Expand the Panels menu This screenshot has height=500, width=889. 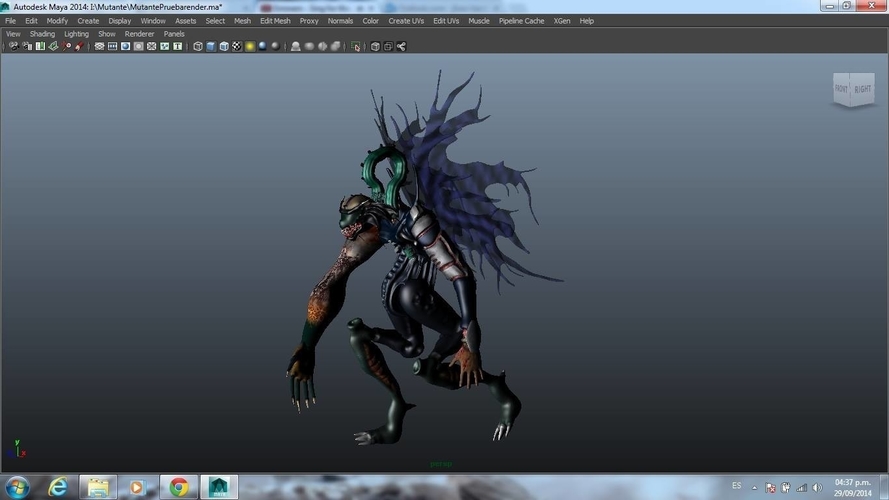point(174,34)
